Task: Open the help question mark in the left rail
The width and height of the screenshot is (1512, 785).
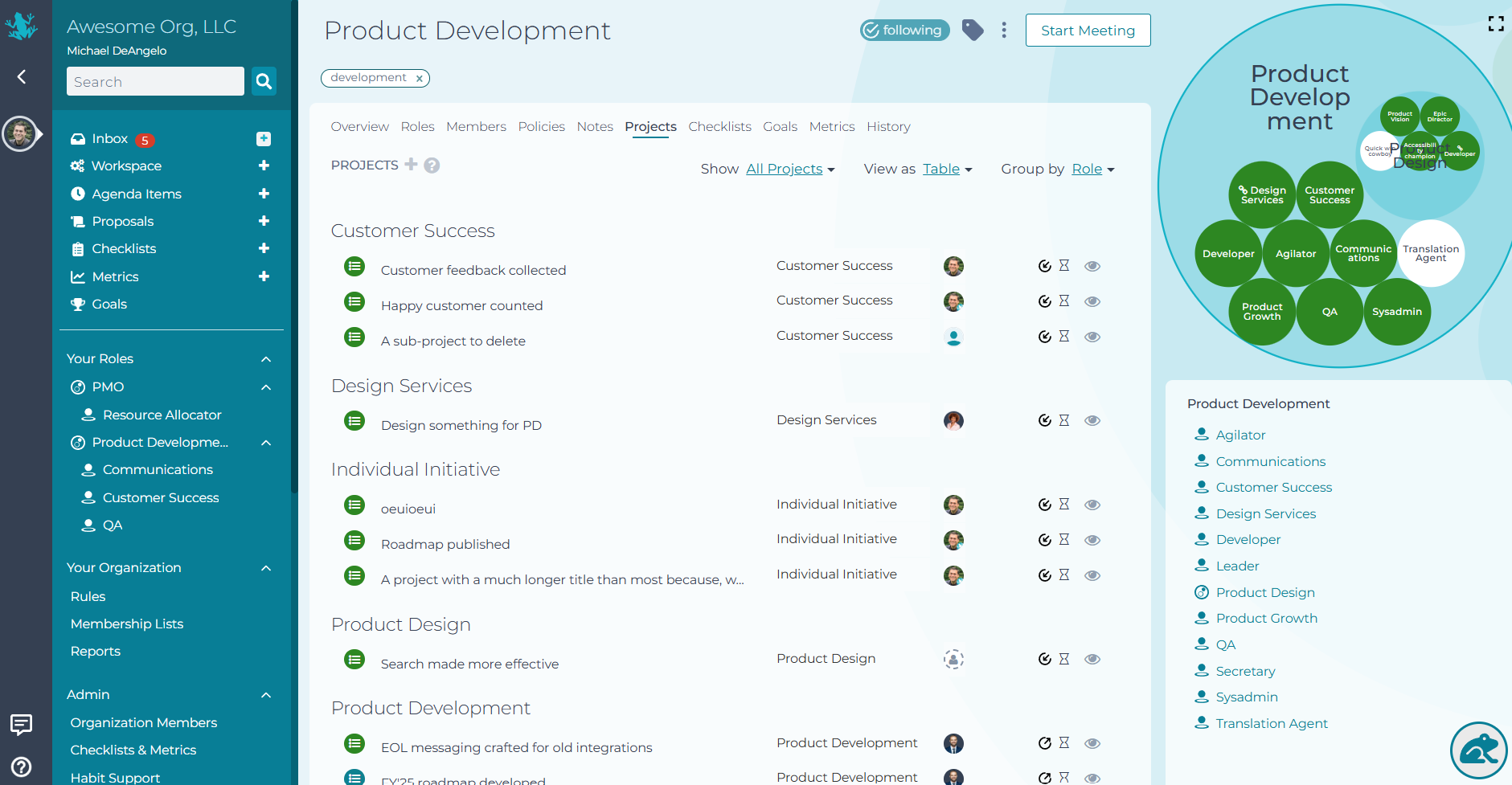Action: pyautogui.click(x=22, y=767)
